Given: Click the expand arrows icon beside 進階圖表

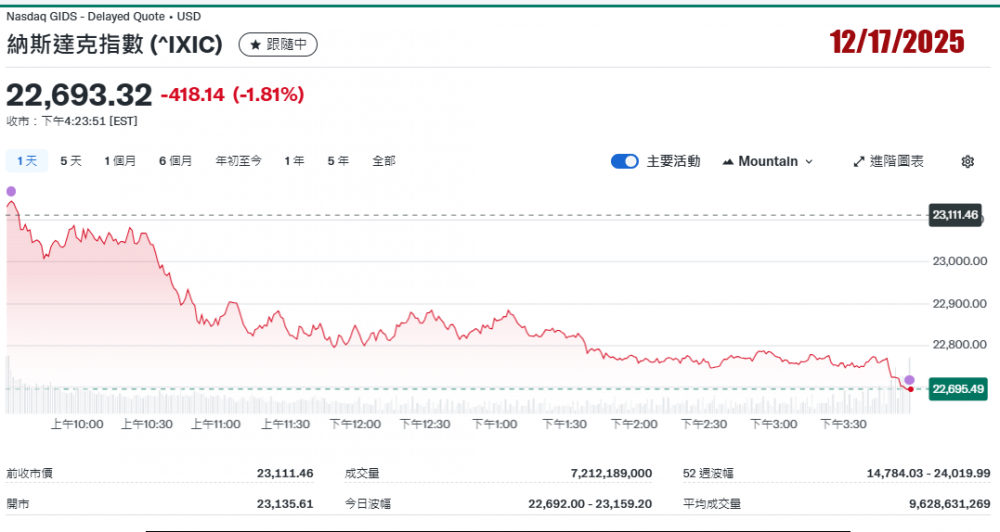Looking at the screenshot, I should pyautogui.click(x=858, y=161).
